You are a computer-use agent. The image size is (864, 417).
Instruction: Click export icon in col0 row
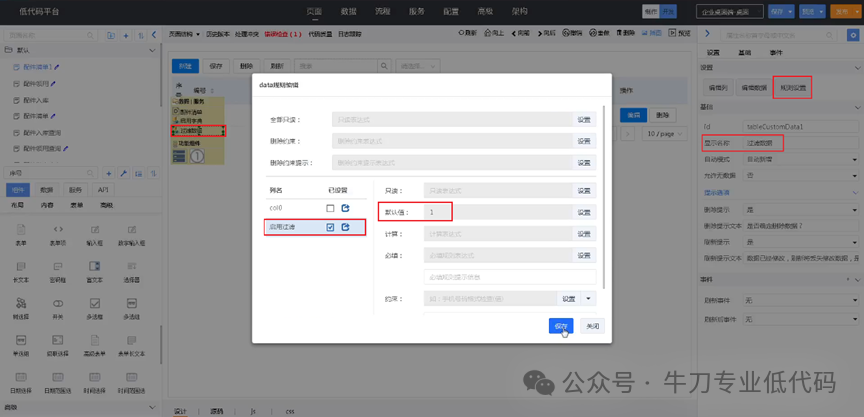click(x=345, y=208)
